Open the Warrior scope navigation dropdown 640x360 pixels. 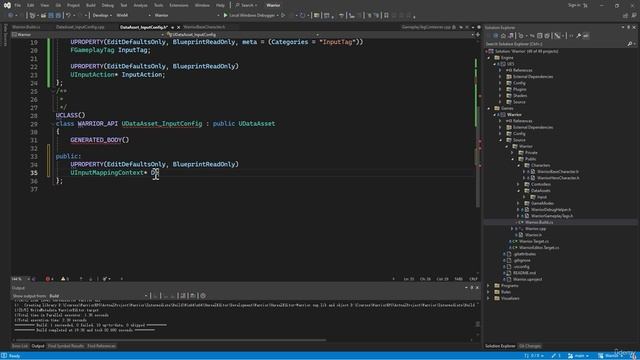point(88,35)
